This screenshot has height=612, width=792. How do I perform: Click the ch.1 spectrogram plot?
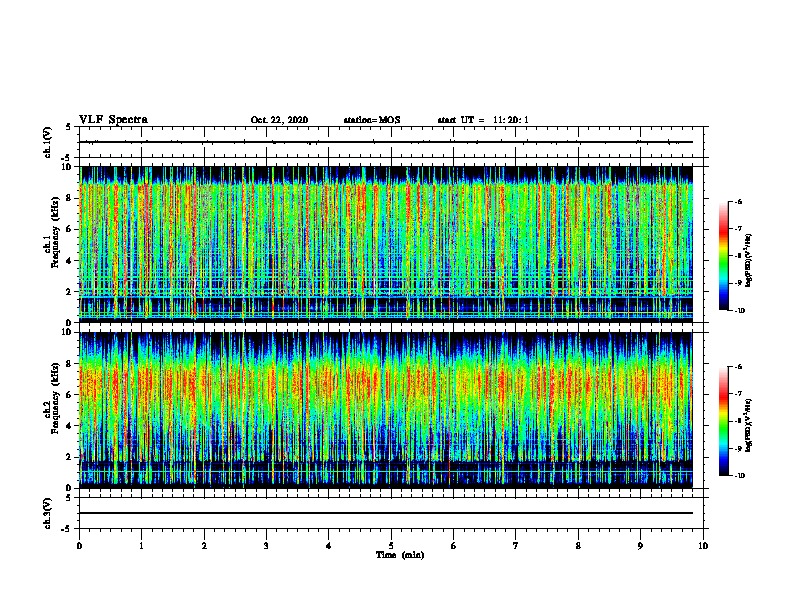pyautogui.click(x=386, y=244)
